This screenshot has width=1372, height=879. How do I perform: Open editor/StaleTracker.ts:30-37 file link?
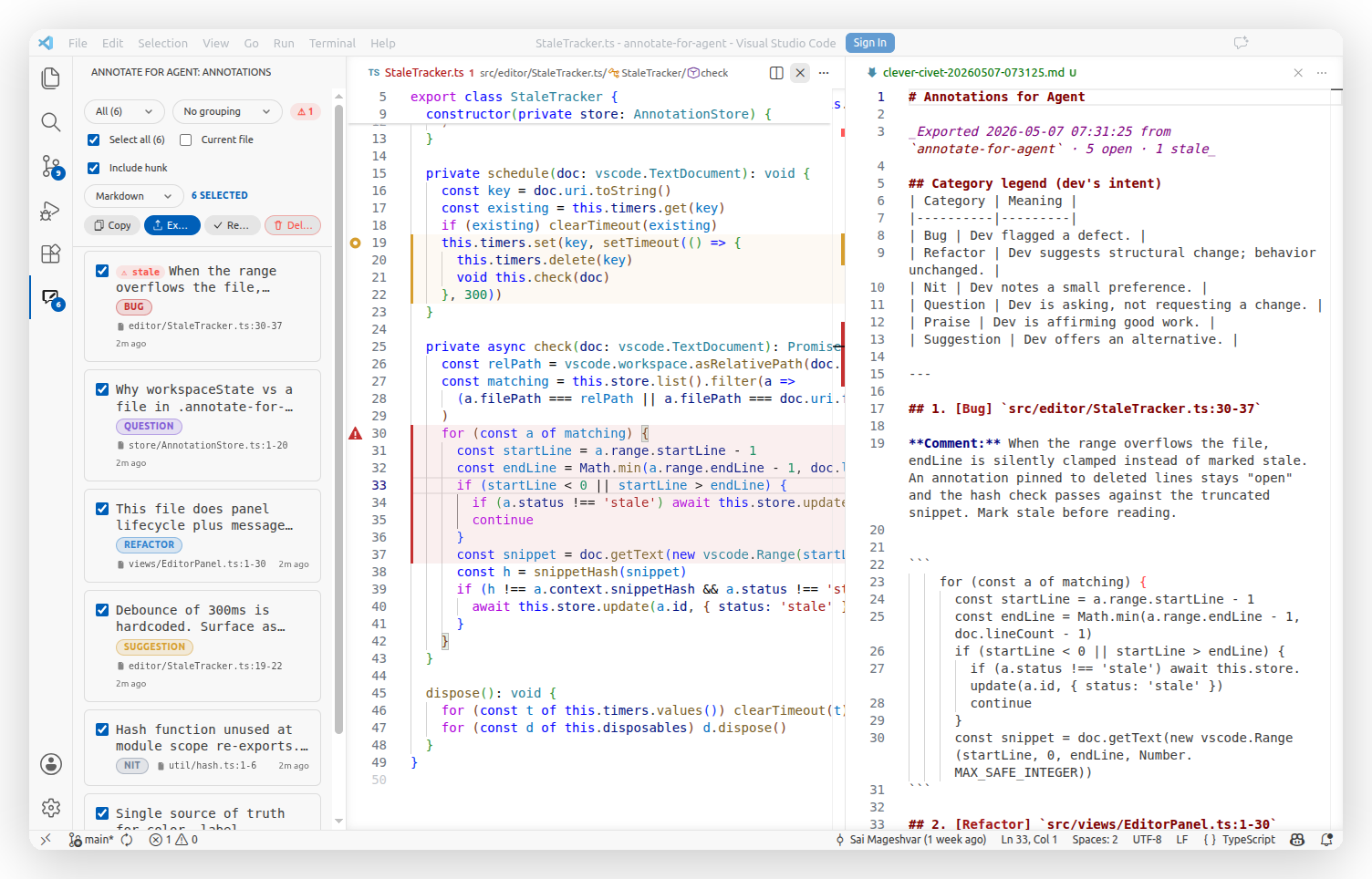click(204, 326)
